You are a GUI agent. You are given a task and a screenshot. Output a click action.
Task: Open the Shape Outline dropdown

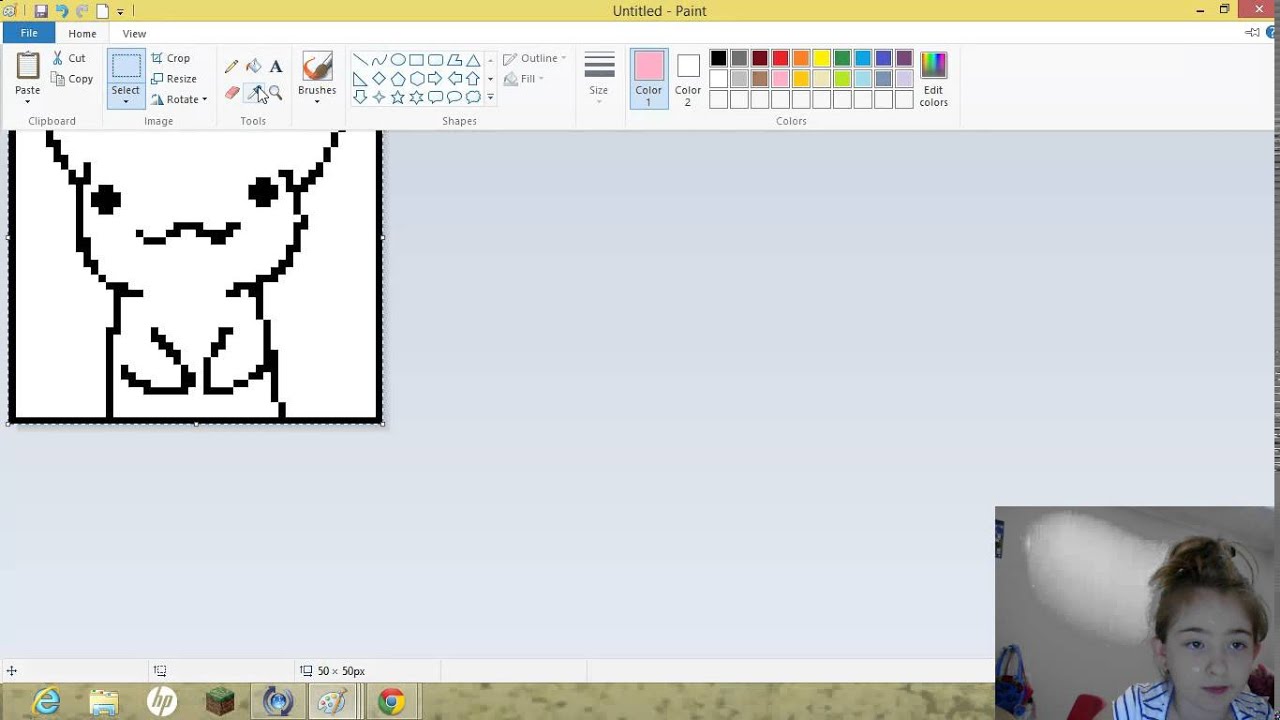click(x=535, y=58)
